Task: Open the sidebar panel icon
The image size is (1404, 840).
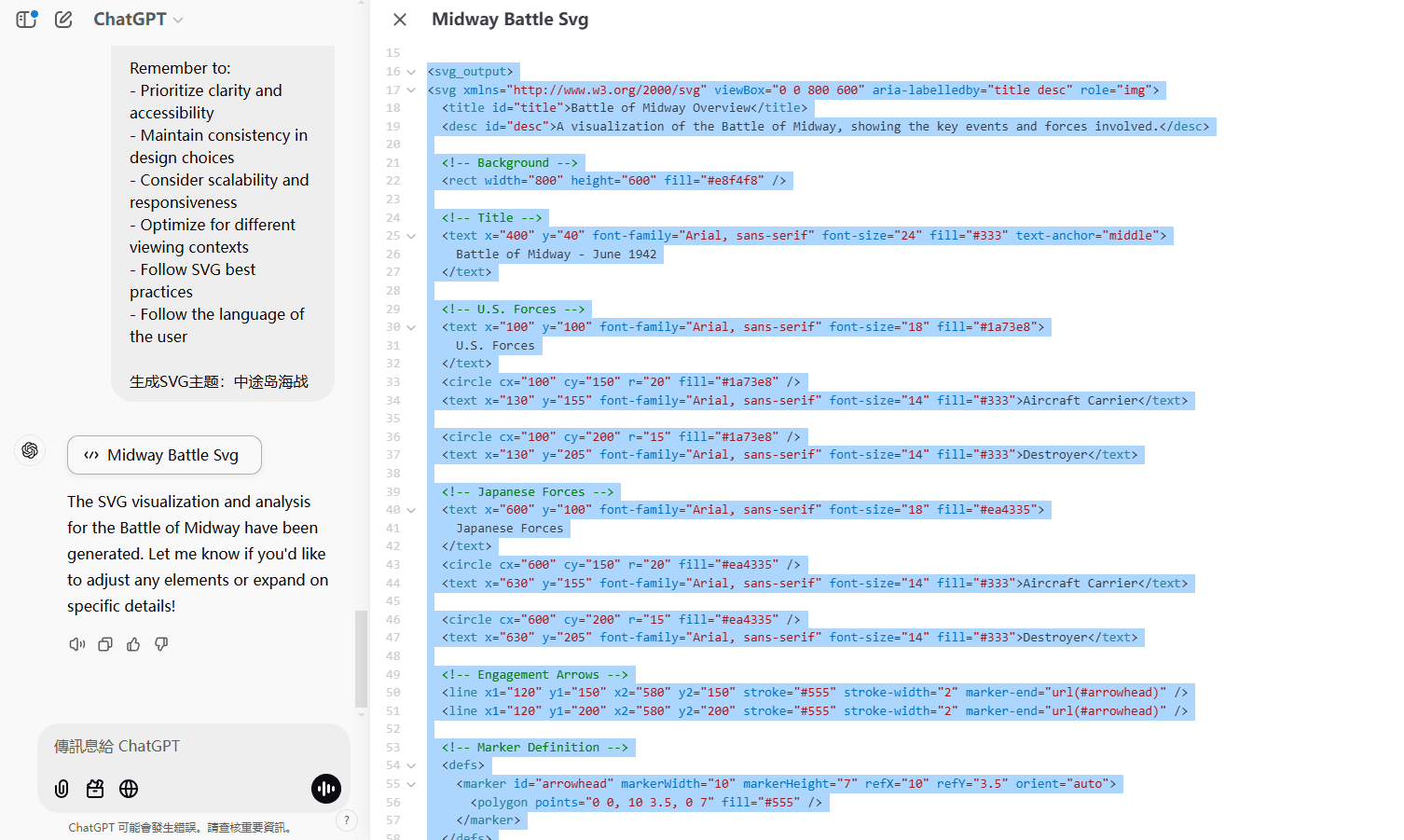Action: (x=26, y=19)
